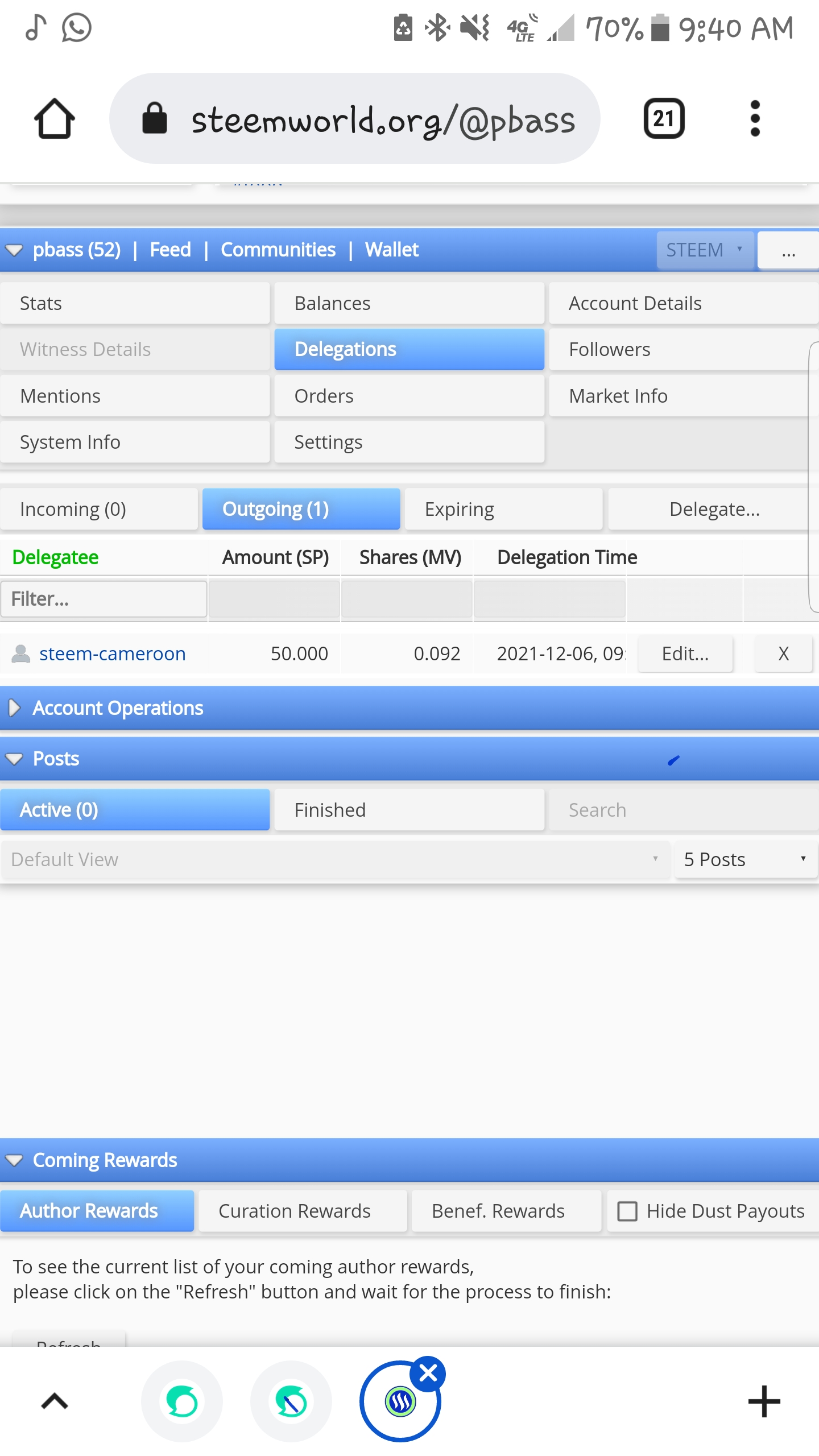The height and width of the screenshot is (1456, 819).
Task: Open the more options (...) button
Action: click(788, 250)
